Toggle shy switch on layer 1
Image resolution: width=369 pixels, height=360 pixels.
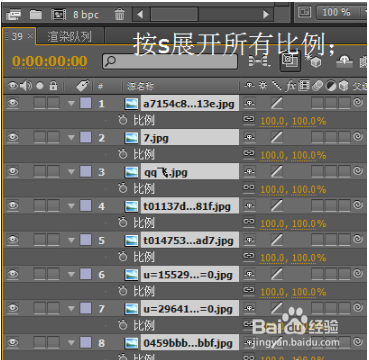(248, 104)
